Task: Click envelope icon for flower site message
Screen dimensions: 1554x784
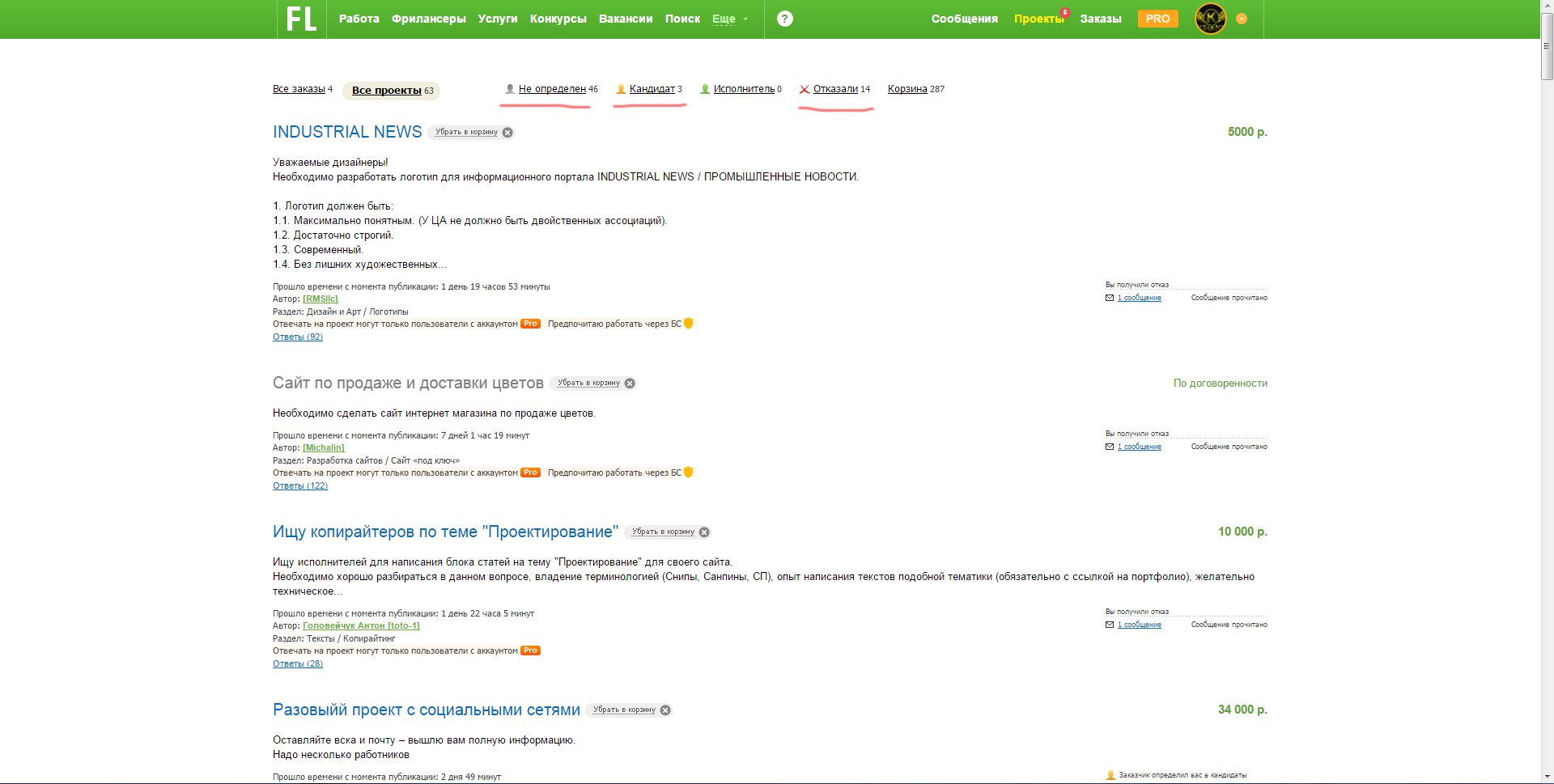Action: (1110, 447)
